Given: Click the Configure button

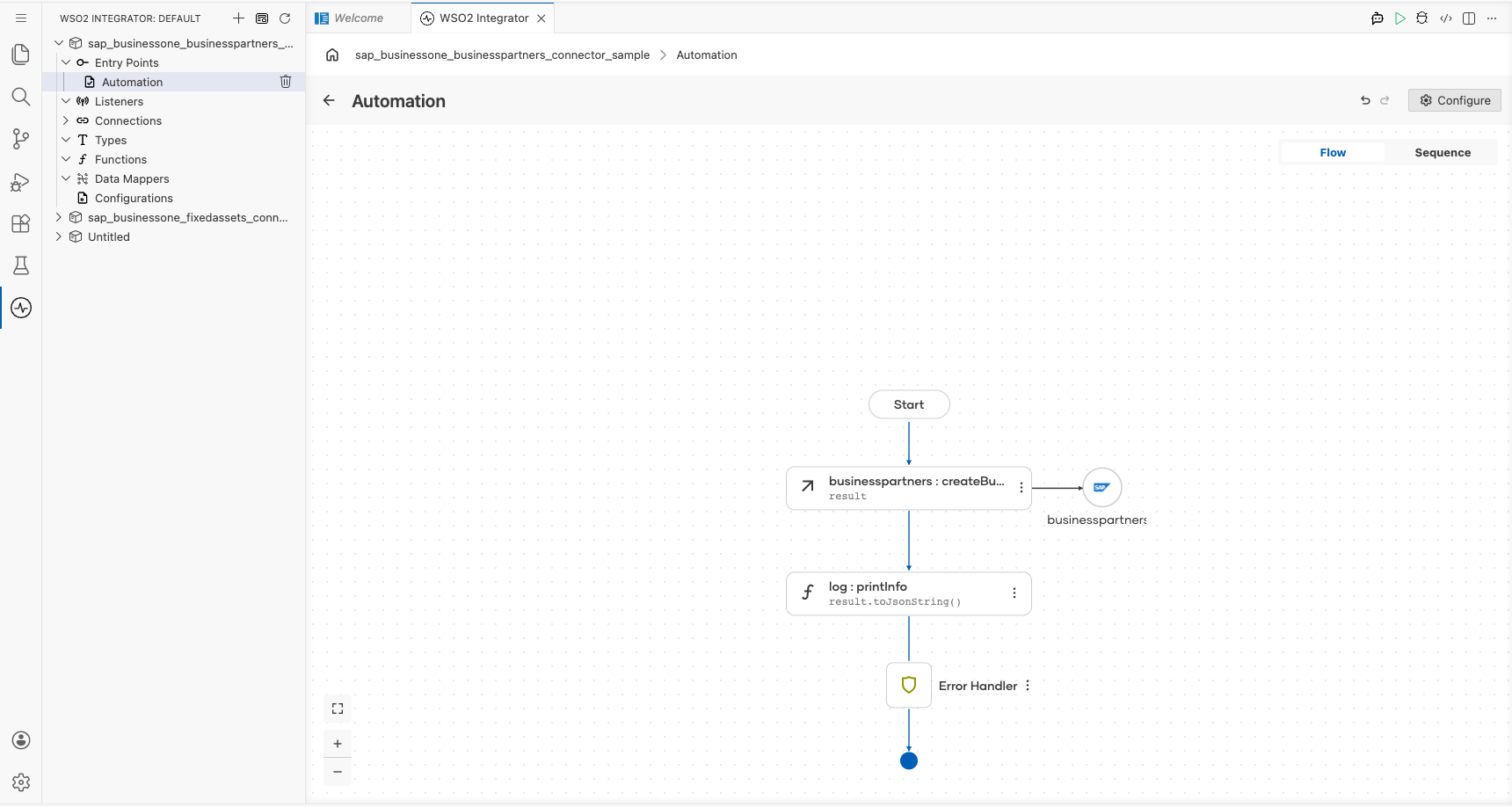Looking at the screenshot, I should pyautogui.click(x=1455, y=100).
